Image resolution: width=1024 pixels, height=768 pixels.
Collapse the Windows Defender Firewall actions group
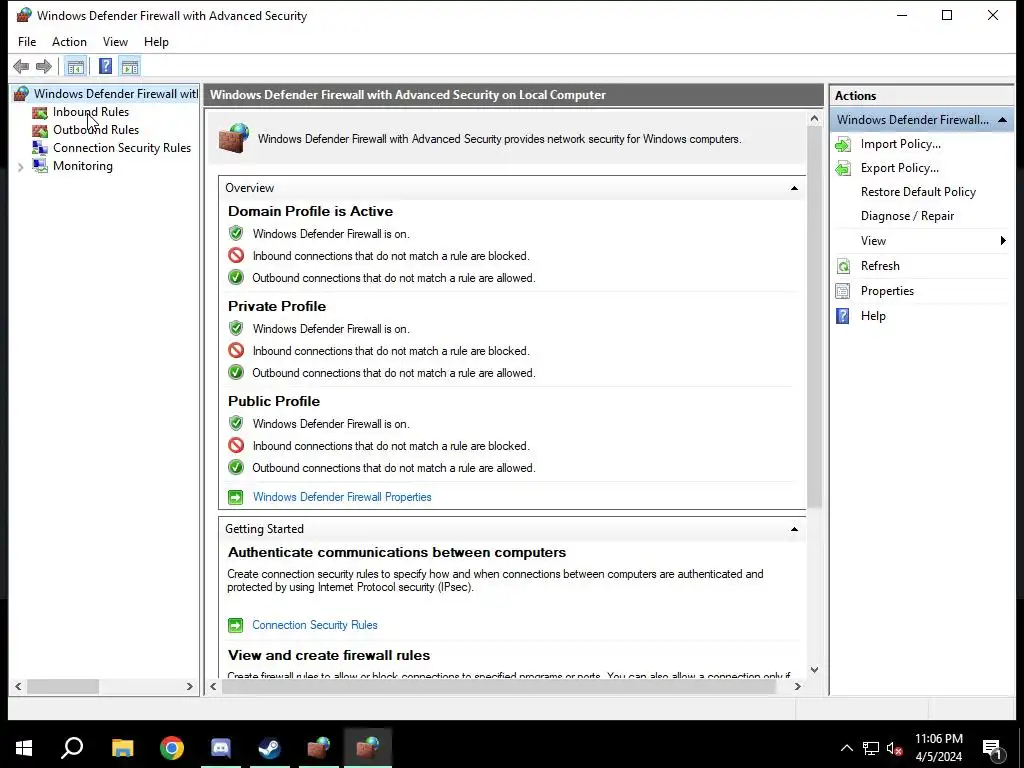1002,120
